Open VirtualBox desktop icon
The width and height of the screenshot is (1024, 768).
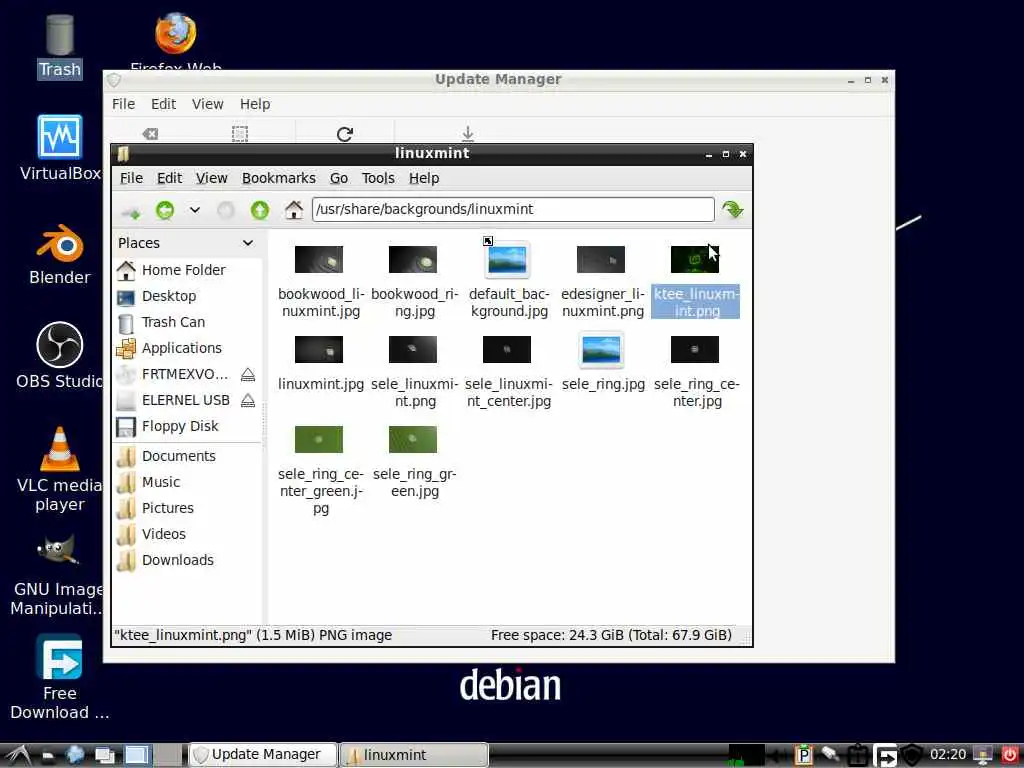pyautogui.click(x=60, y=148)
